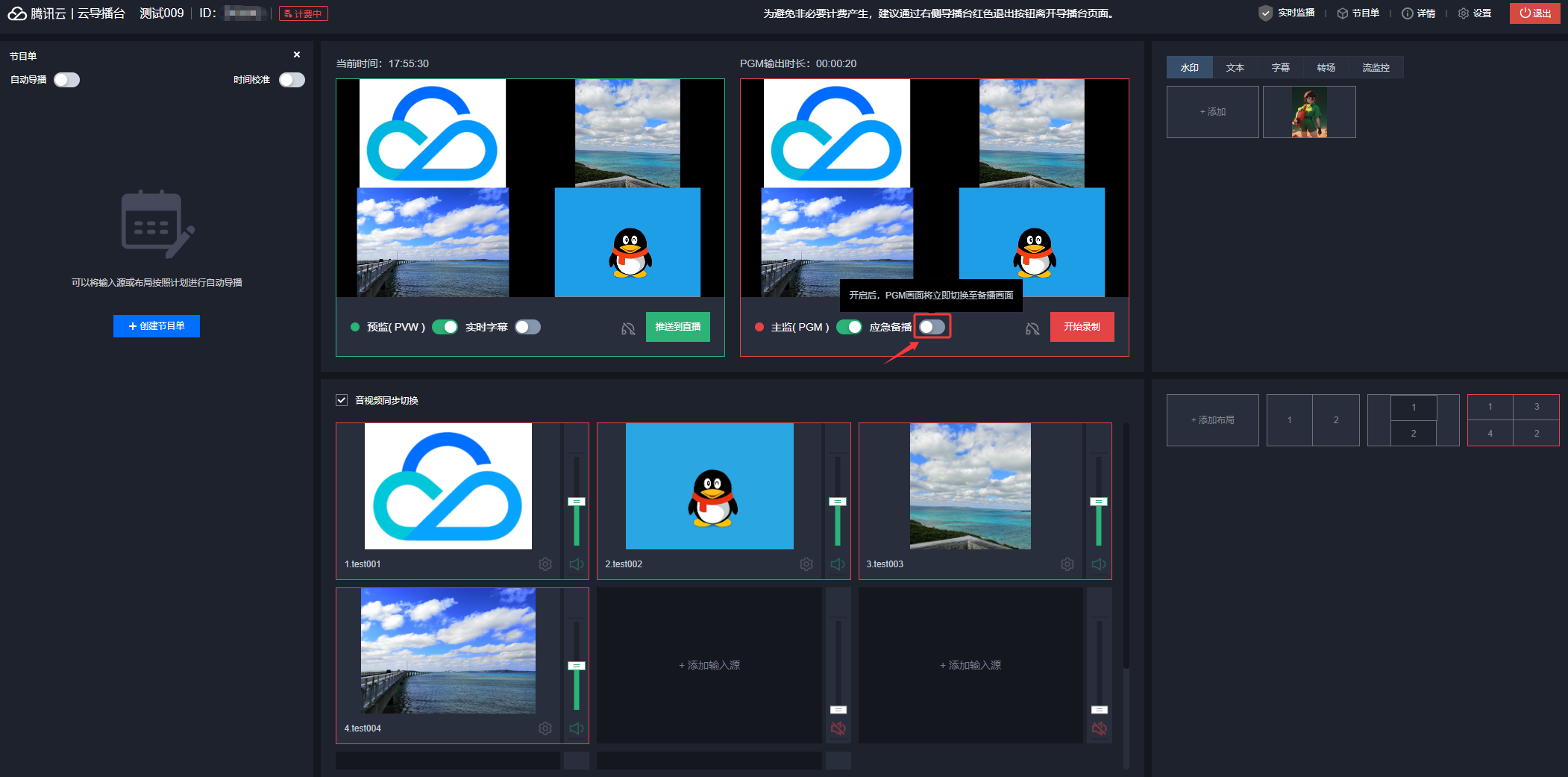Toggle the 实时字幕 switch
The width and height of the screenshot is (1568, 777).
[527, 327]
